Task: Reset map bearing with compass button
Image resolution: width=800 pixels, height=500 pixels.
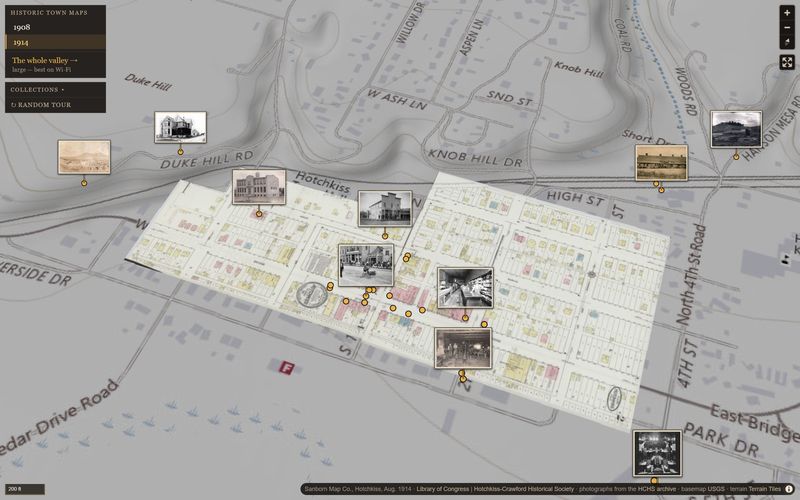Action: pos(787,42)
